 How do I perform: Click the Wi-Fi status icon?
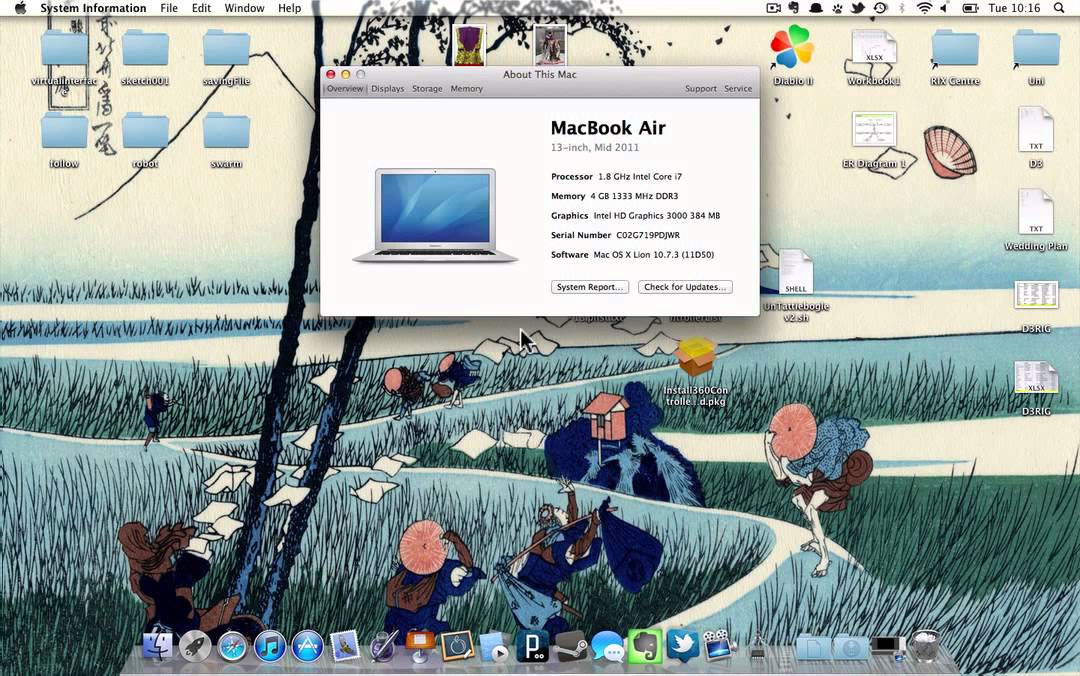(x=924, y=8)
